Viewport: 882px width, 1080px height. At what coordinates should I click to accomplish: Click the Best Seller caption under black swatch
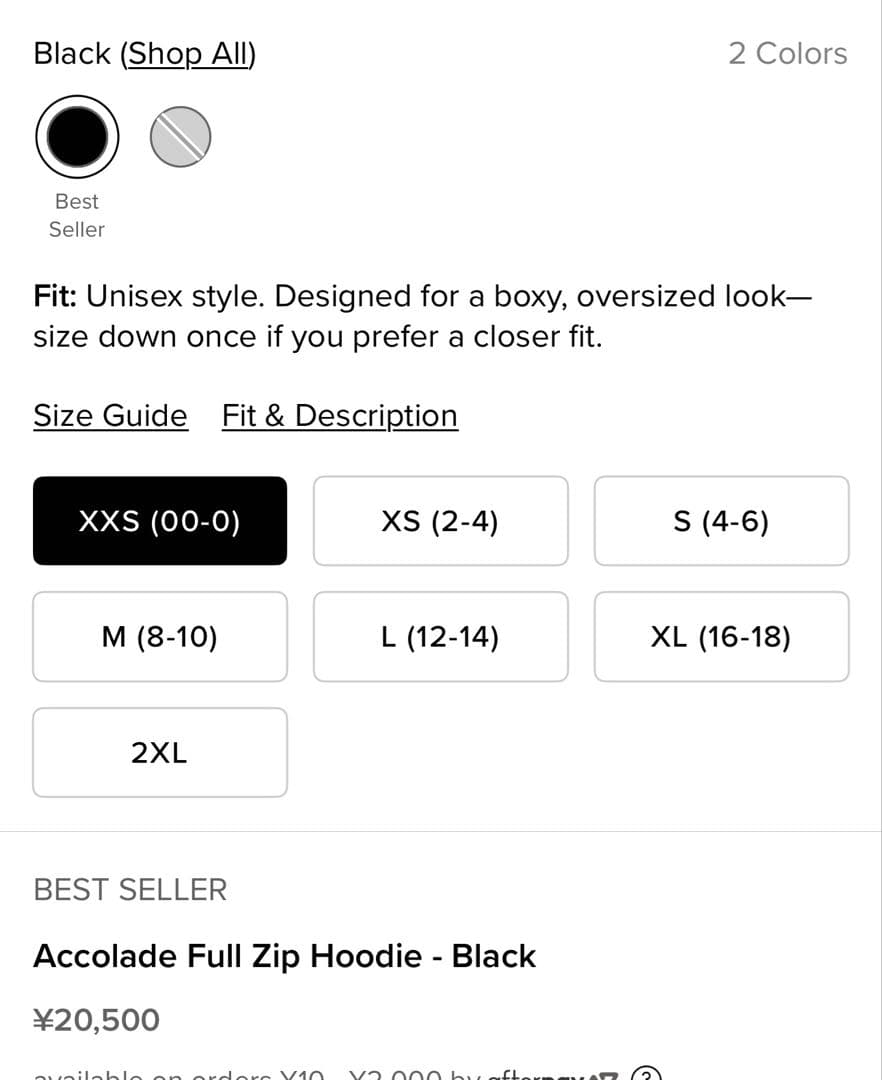[x=77, y=215]
